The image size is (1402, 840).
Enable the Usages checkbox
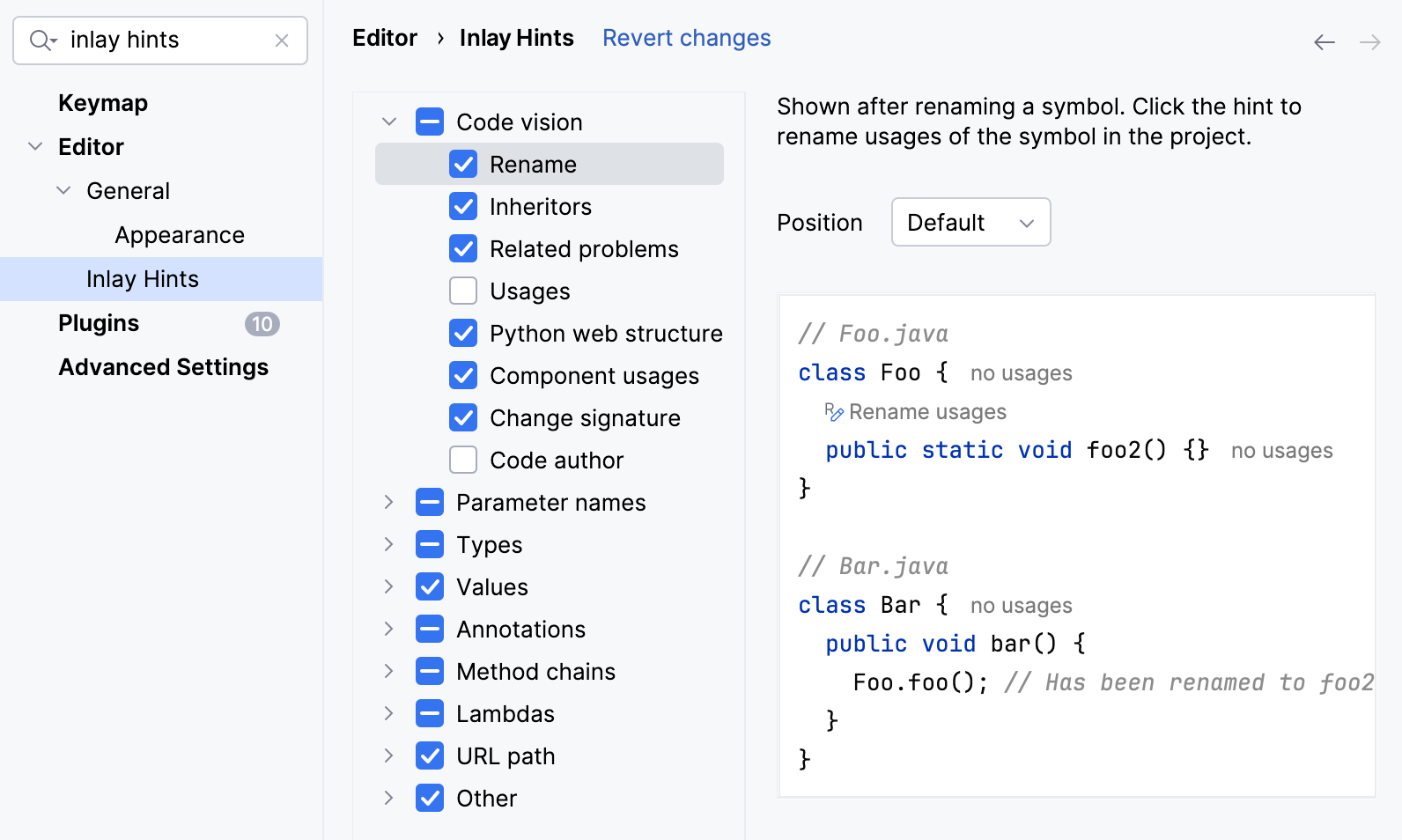[463, 291]
